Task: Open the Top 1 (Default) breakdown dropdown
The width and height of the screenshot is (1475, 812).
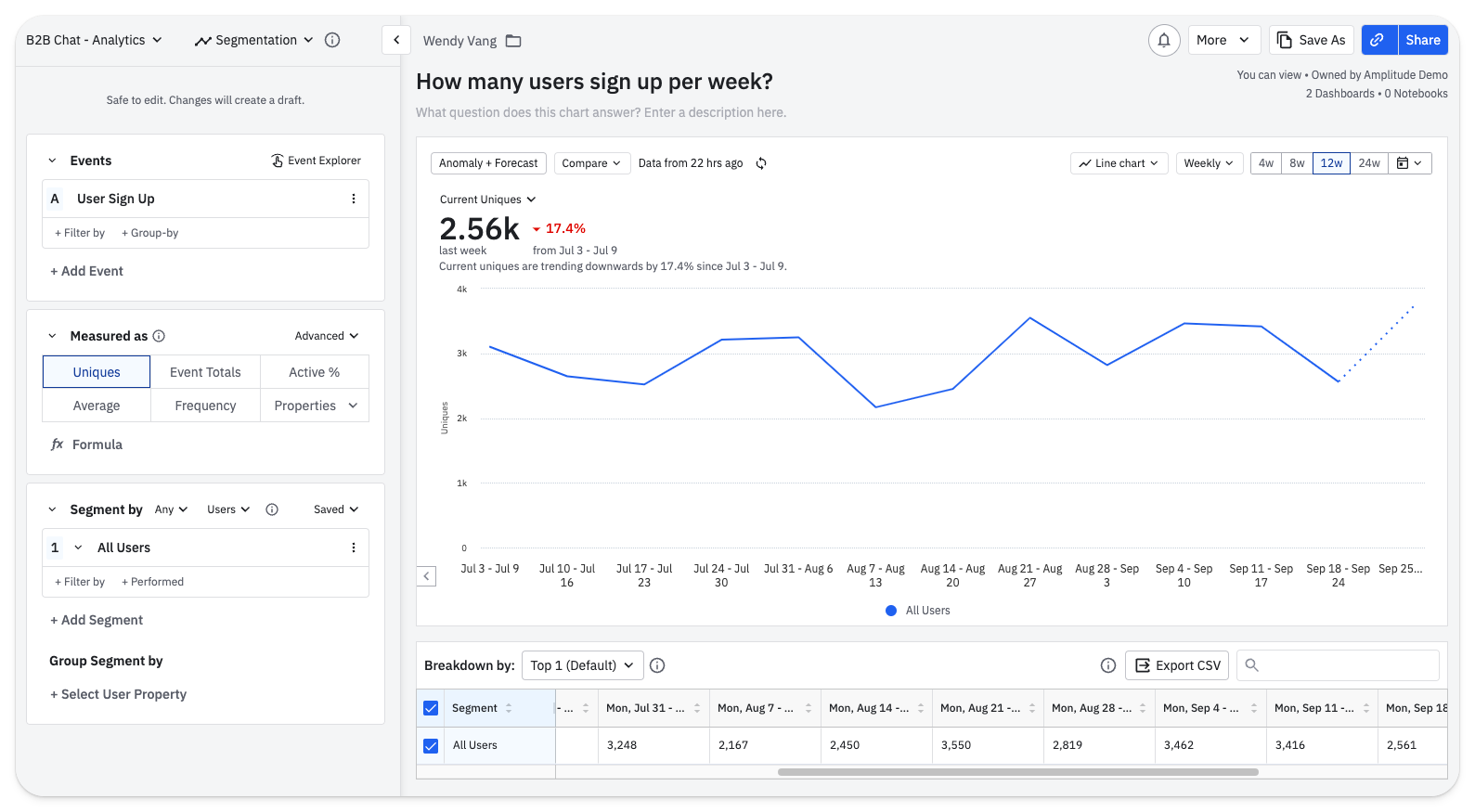Action: point(582,665)
